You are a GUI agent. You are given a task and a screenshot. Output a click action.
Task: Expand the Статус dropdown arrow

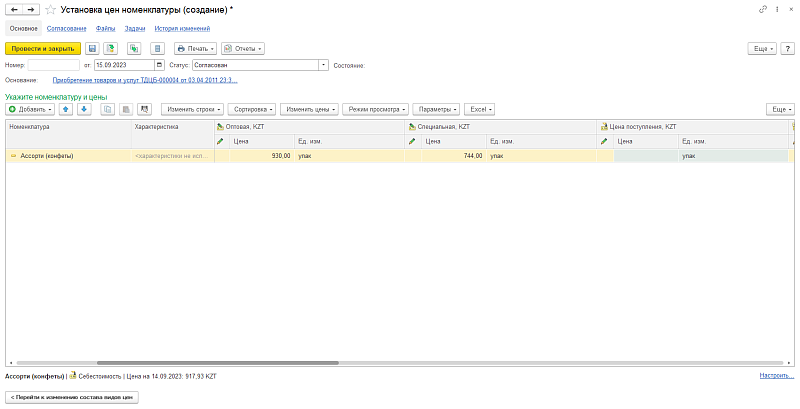323,65
